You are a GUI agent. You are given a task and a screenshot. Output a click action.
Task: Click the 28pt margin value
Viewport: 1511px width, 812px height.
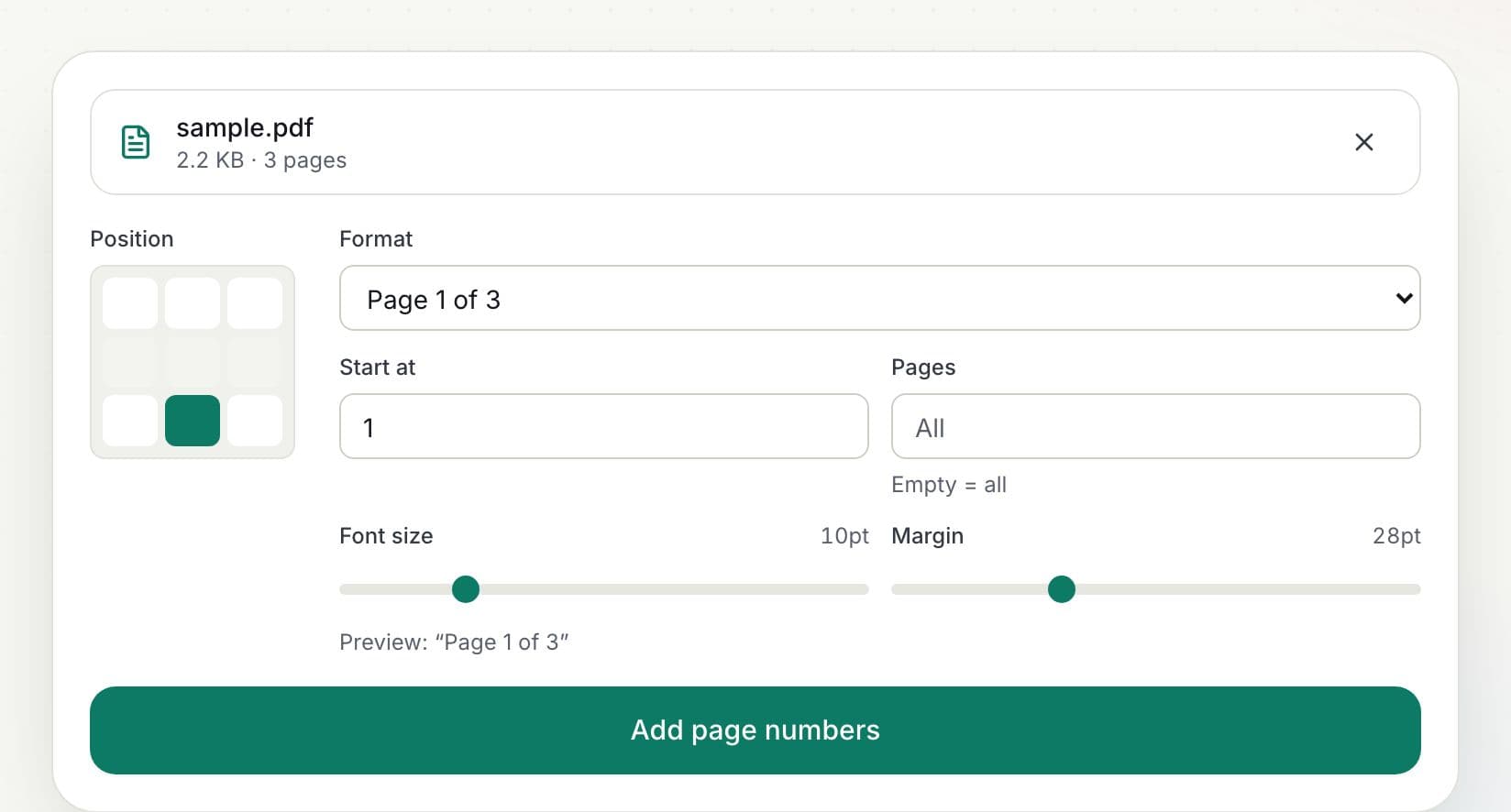(x=1396, y=536)
